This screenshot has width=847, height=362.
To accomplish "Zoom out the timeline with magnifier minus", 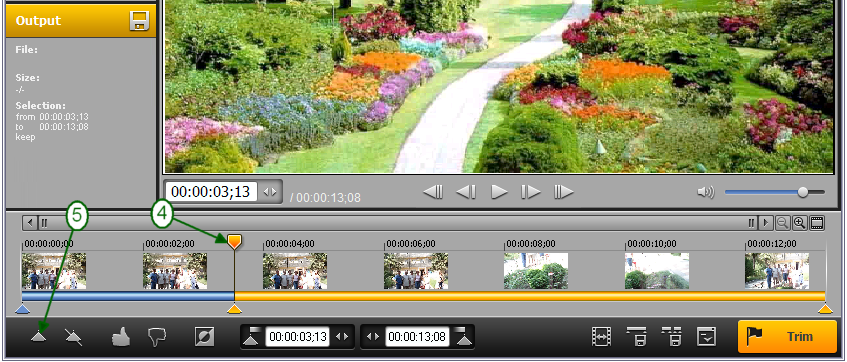I will pyautogui.click(x=782, y=223).
